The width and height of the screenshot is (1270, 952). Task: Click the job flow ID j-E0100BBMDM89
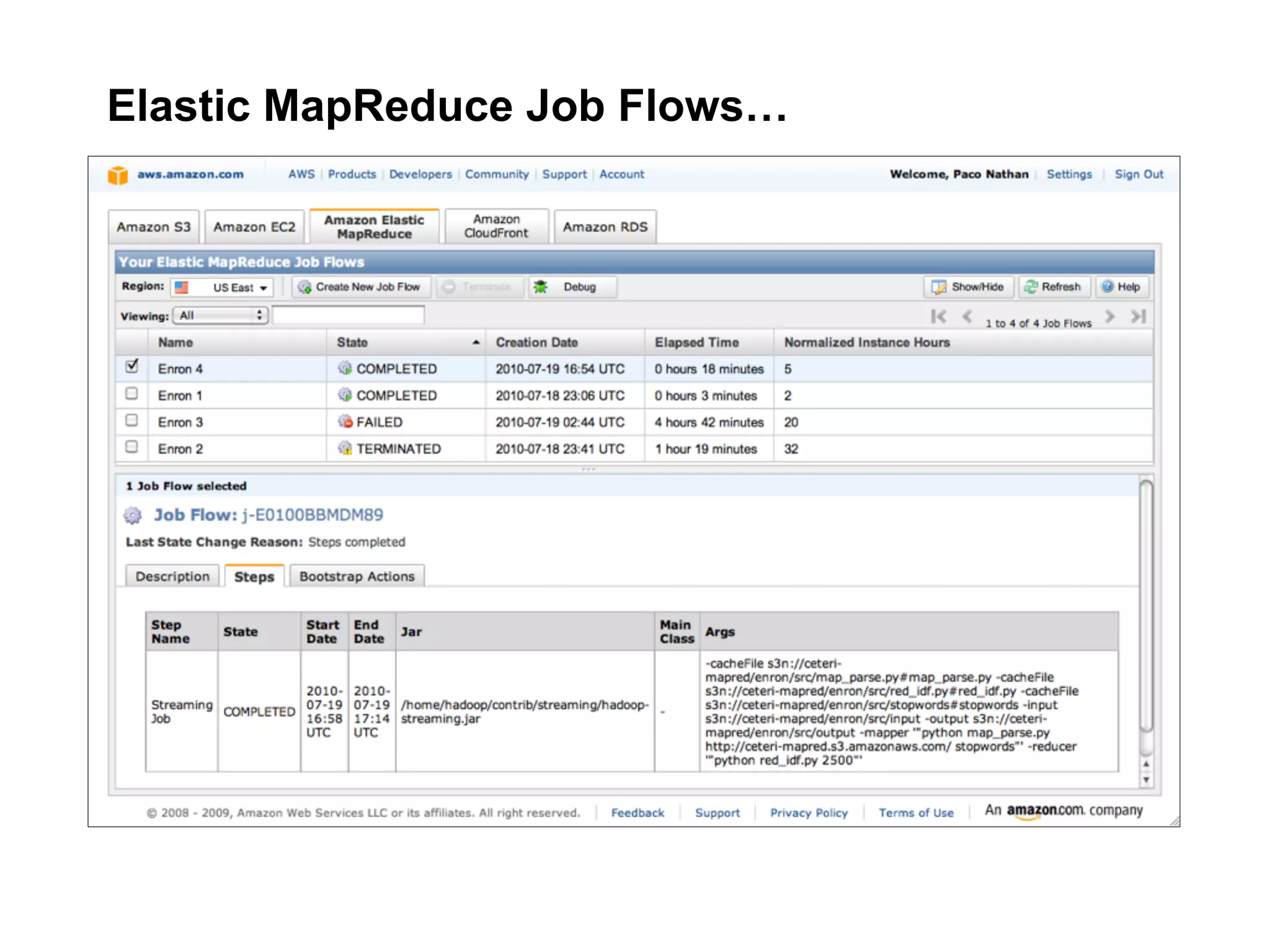[313, 515]
